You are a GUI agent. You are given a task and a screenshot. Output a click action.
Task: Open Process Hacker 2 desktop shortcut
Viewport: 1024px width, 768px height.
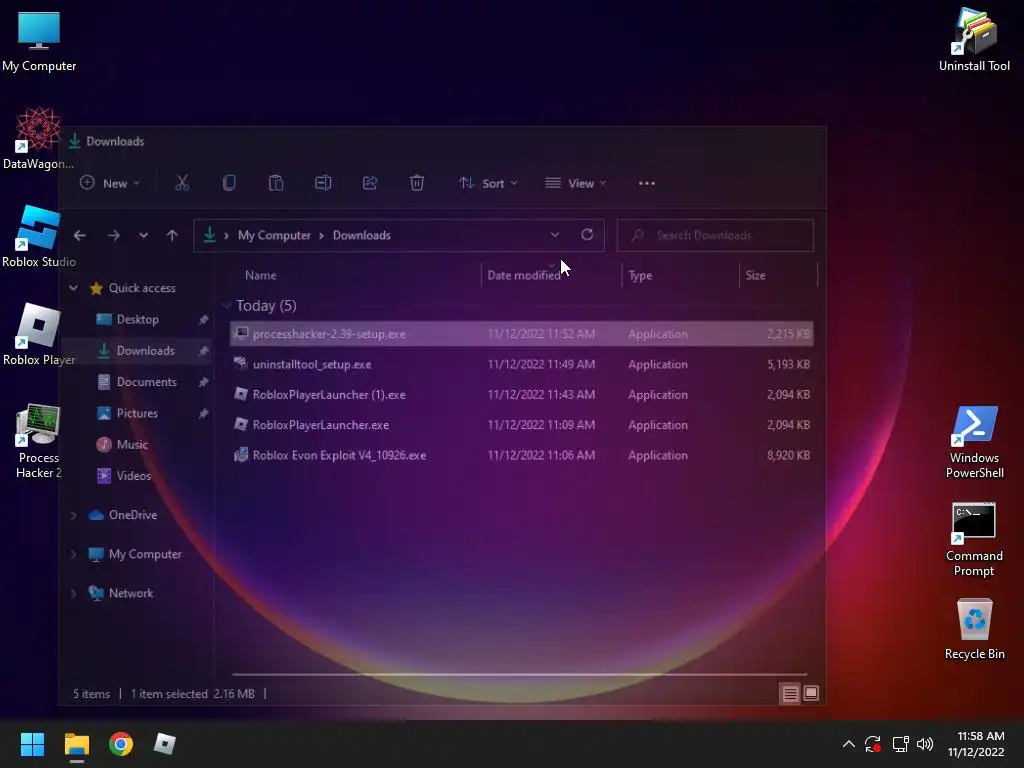click(x=39, y=441)
